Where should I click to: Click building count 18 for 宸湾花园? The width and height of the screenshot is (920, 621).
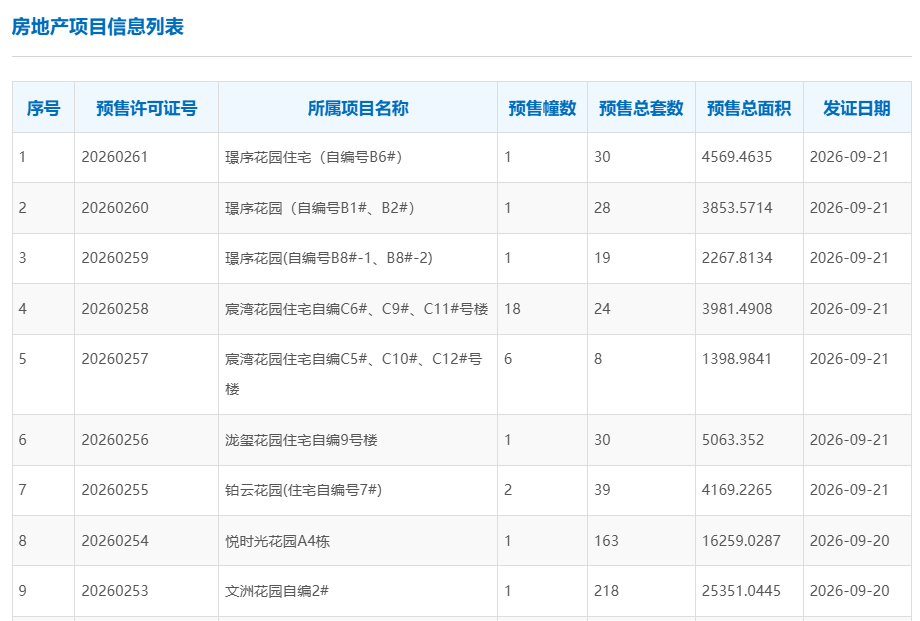tap(512, 309)
